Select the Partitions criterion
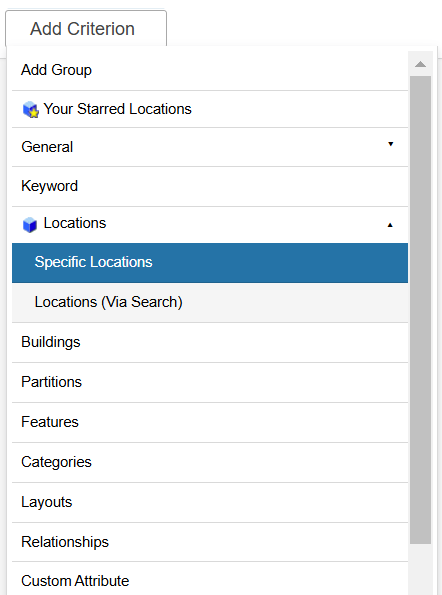 [x=210, y=382]
